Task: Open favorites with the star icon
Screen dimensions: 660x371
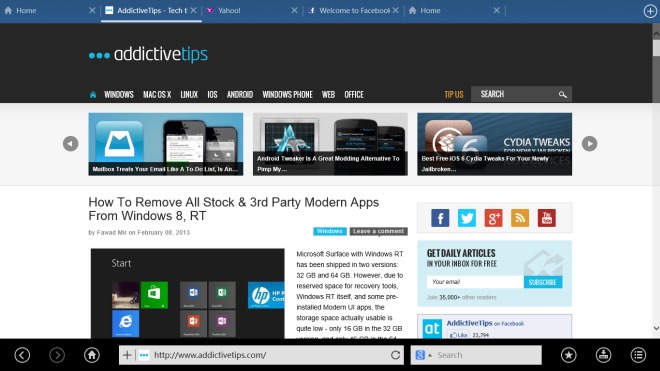Action: [569, 355]
